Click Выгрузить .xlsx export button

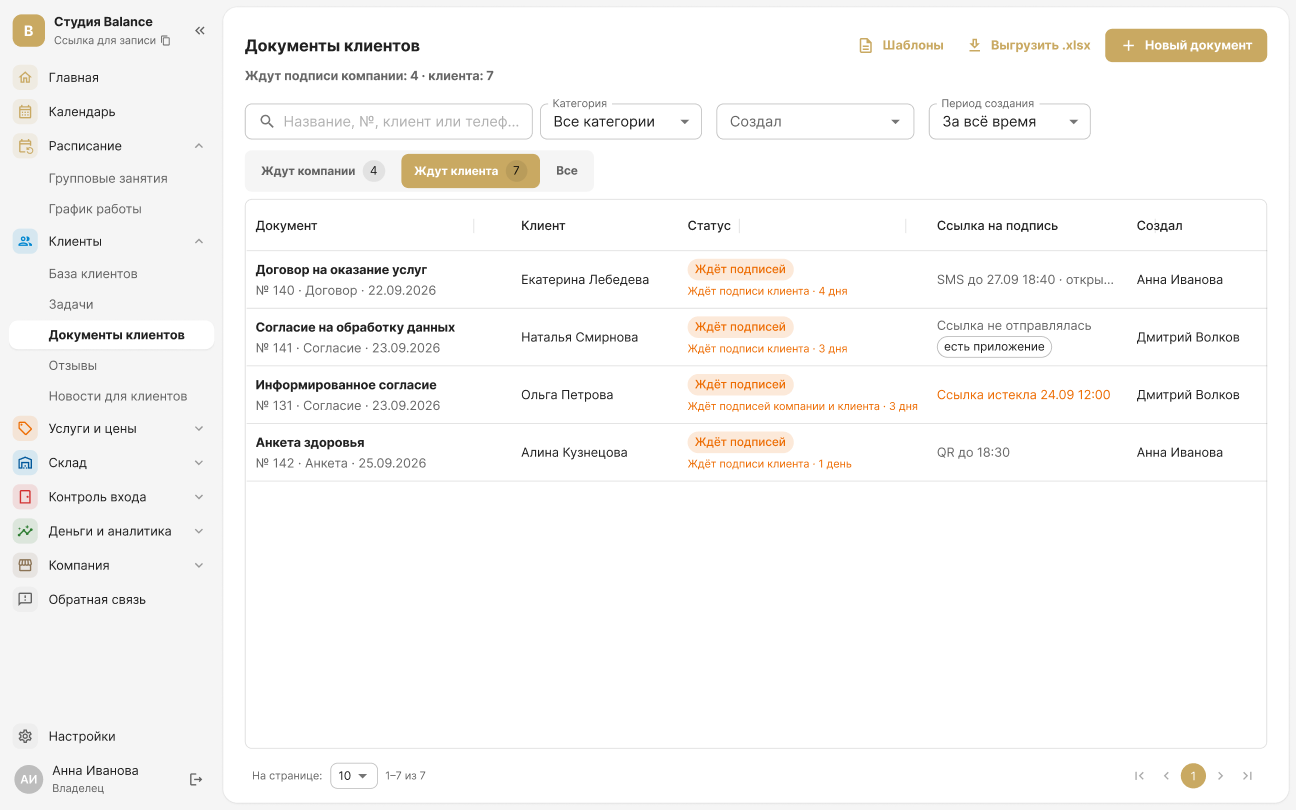pos(1029,45)
